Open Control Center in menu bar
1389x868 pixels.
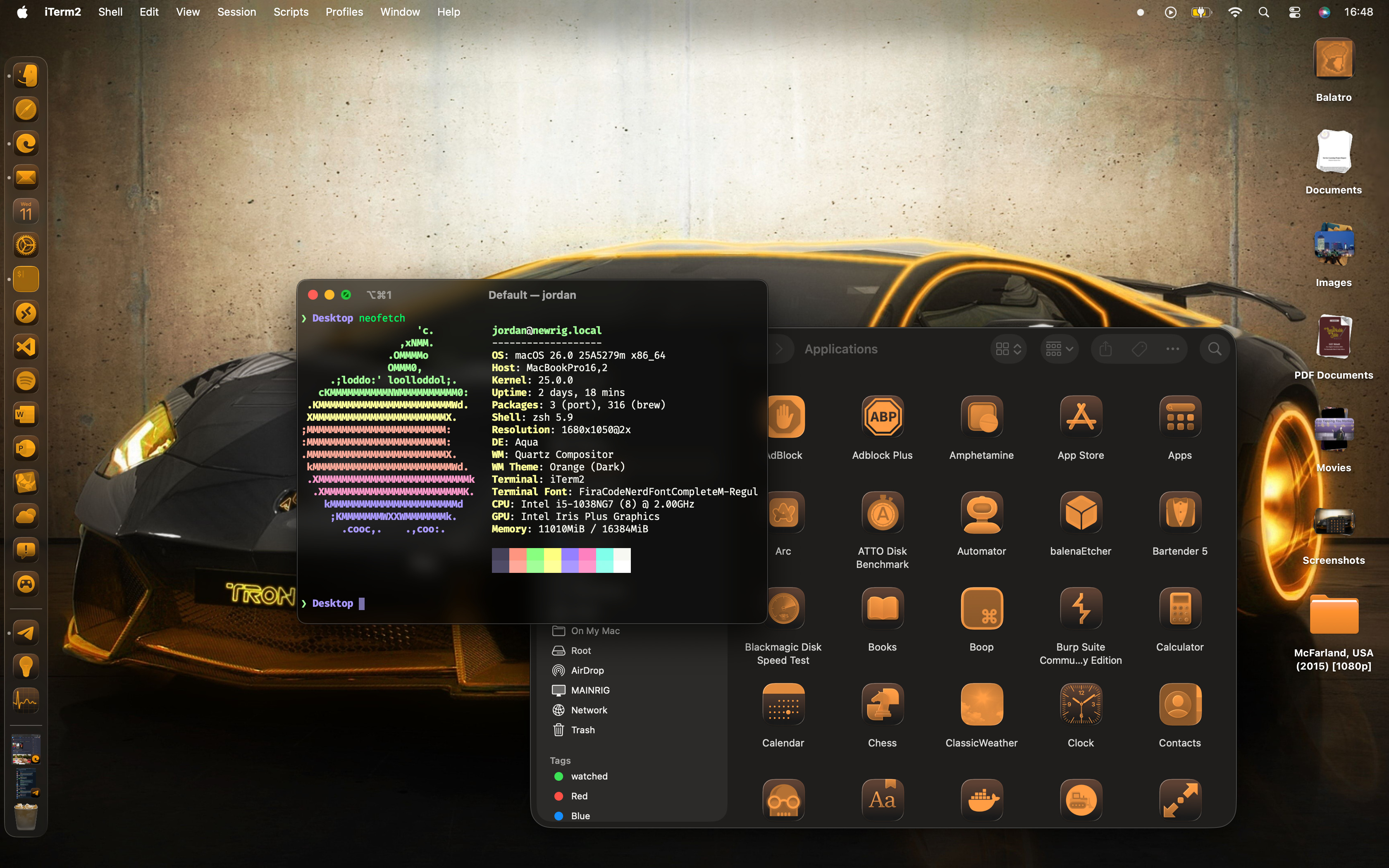[x=1294, y=12]
